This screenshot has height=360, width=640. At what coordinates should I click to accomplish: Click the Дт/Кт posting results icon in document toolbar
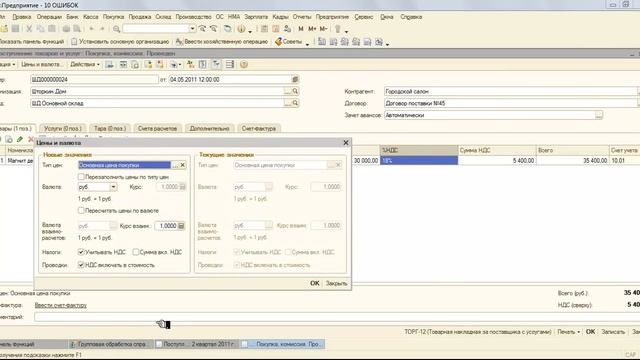tap(191, 64)
